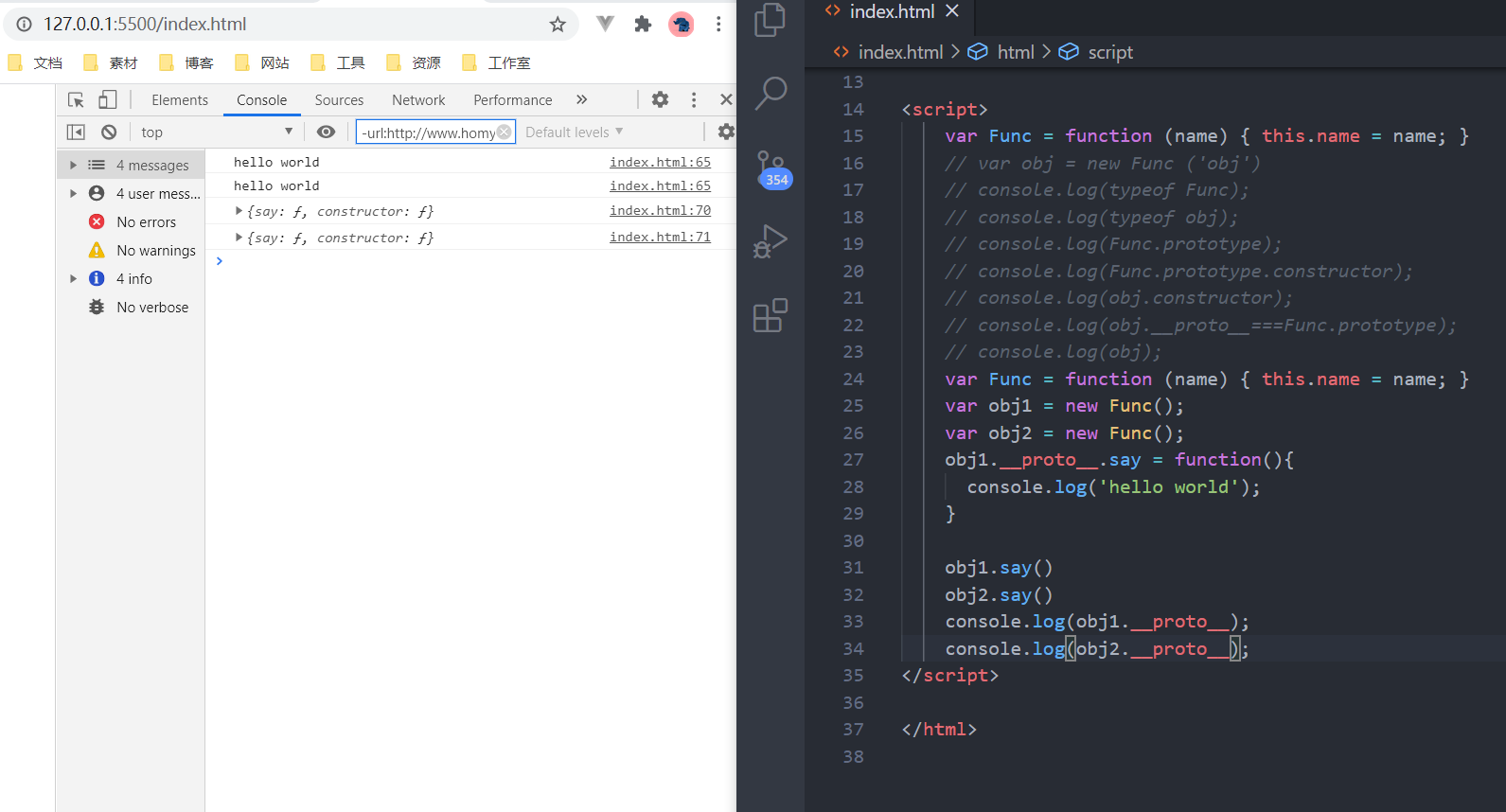The height and width of the screenshot is (812, 1506).
Task: Open first index.html:65 source link
Action: click(660, 162)
